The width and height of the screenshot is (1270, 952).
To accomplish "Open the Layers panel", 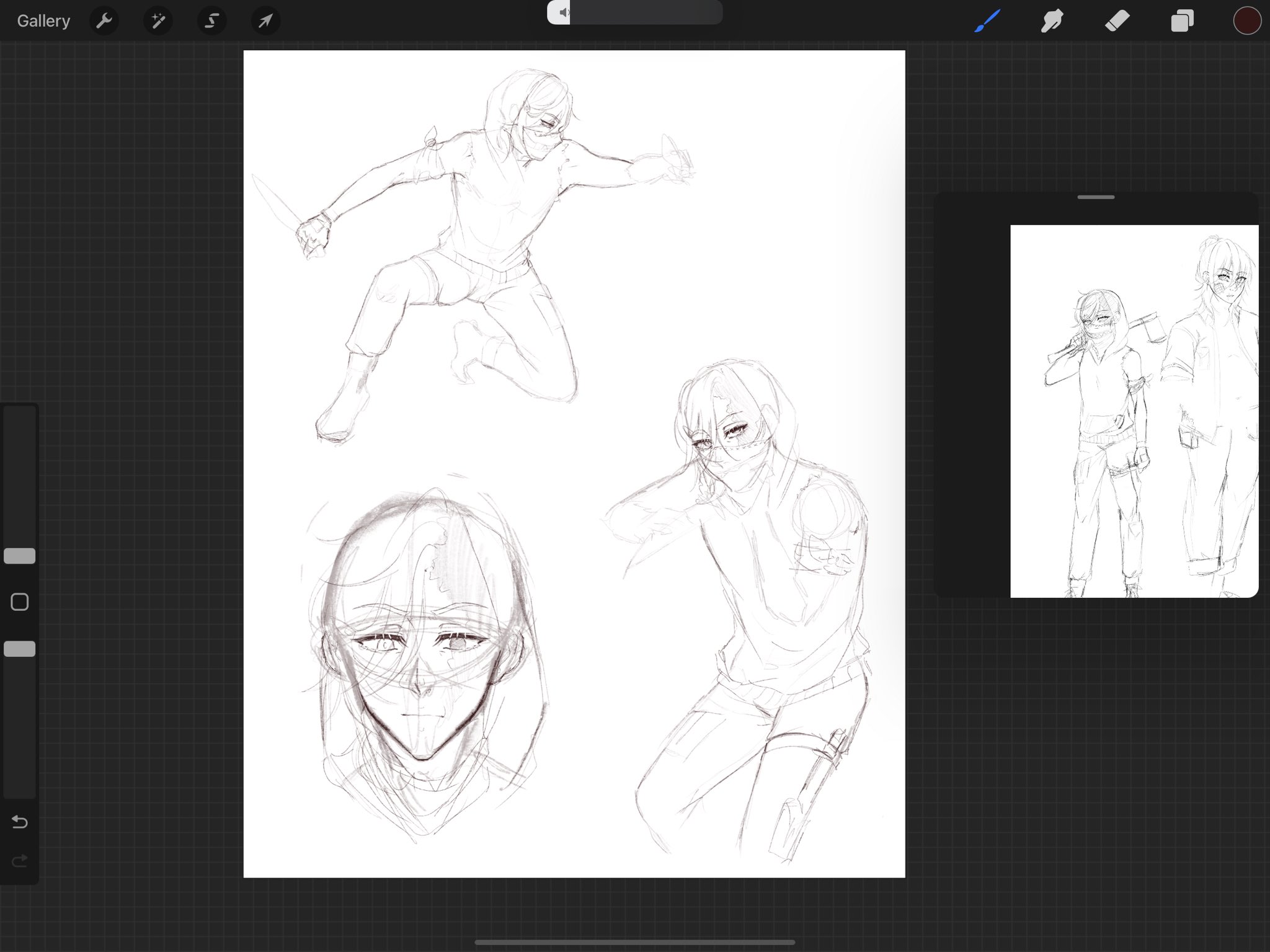I will (x=1182, y=21).
